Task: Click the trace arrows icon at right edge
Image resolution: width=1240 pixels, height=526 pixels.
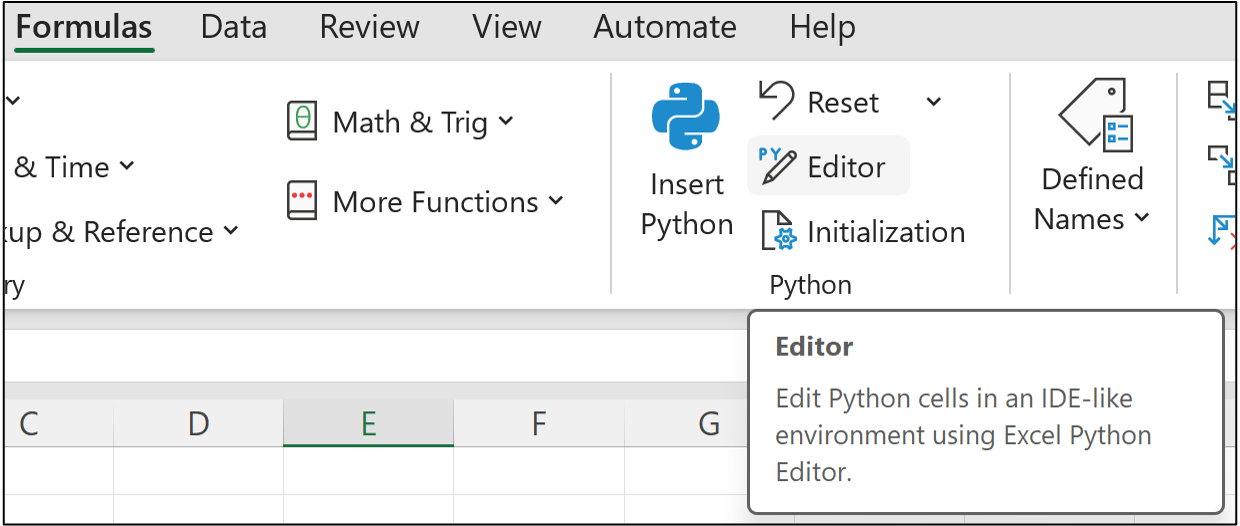Action: point(1222,96)
